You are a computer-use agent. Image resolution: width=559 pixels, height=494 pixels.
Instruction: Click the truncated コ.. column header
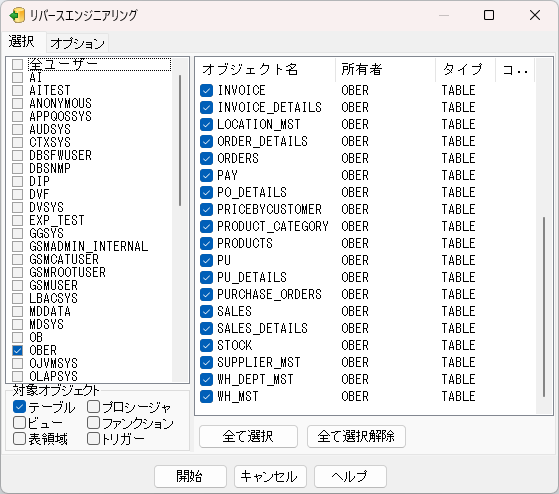coord(515,70)
